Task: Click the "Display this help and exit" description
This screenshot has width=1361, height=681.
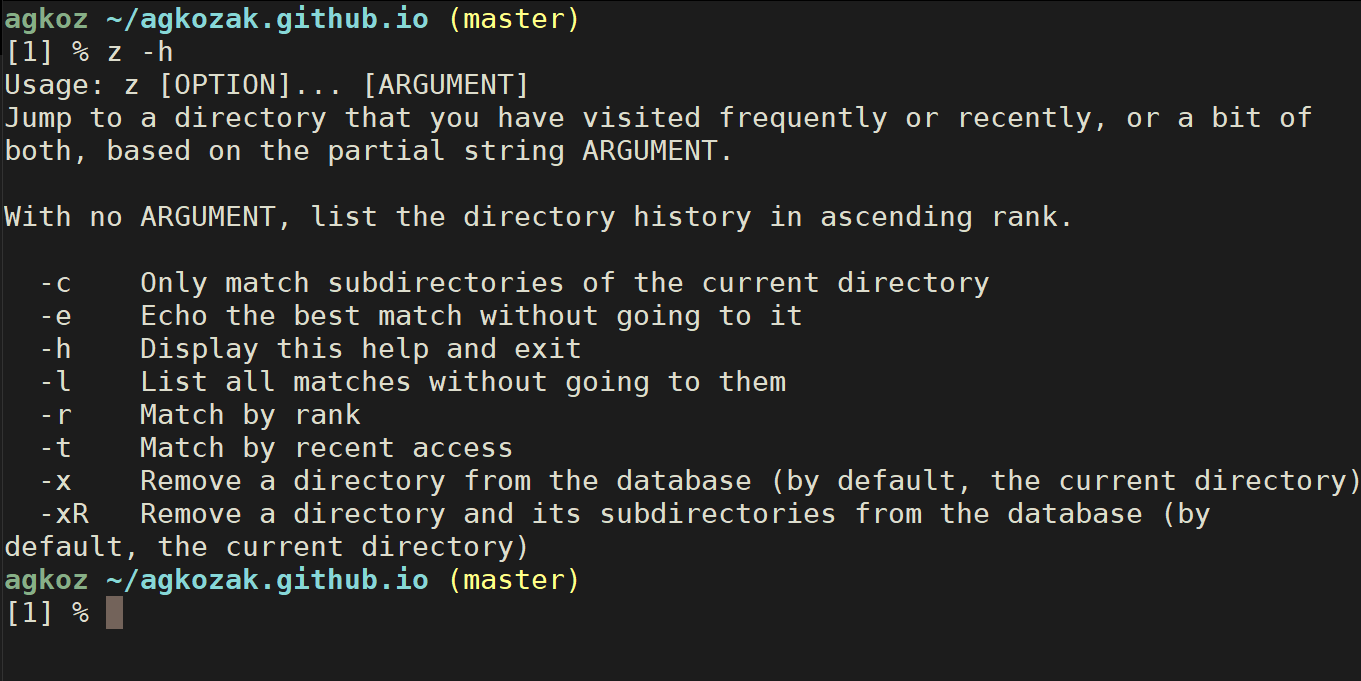Action: click(x=360, y=349)
